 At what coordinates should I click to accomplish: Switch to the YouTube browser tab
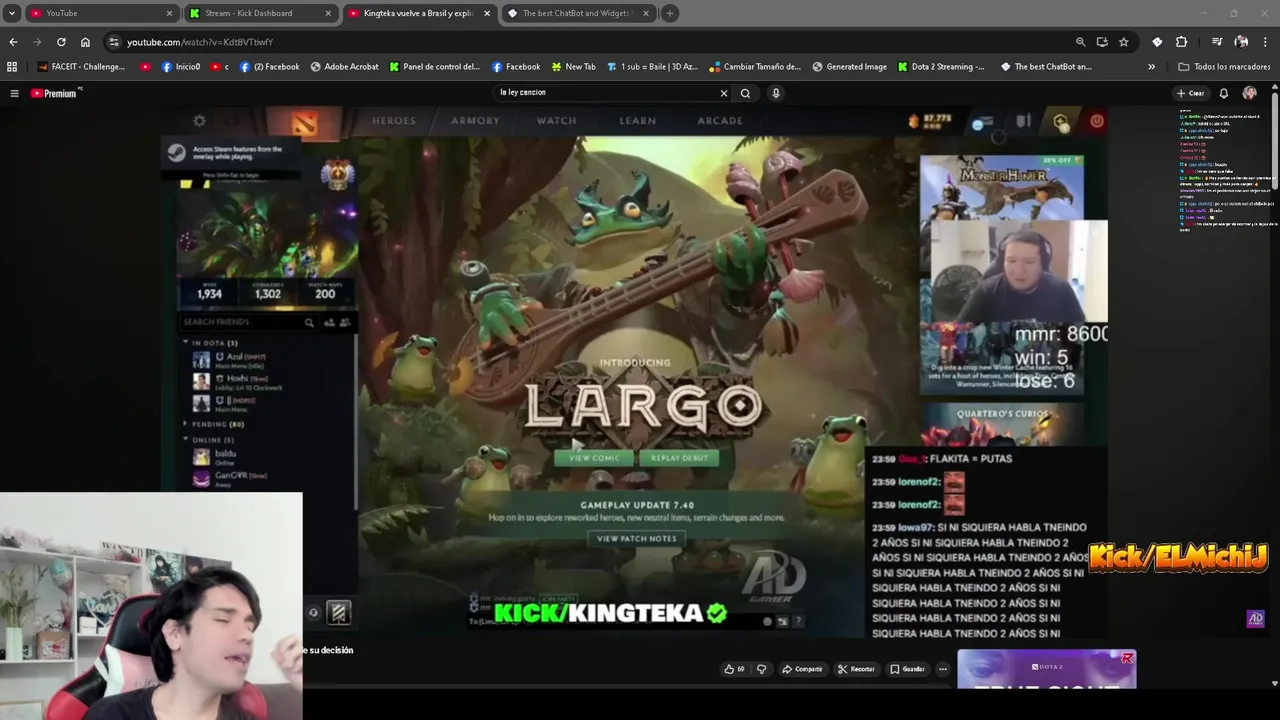click(x=100, y=13)
